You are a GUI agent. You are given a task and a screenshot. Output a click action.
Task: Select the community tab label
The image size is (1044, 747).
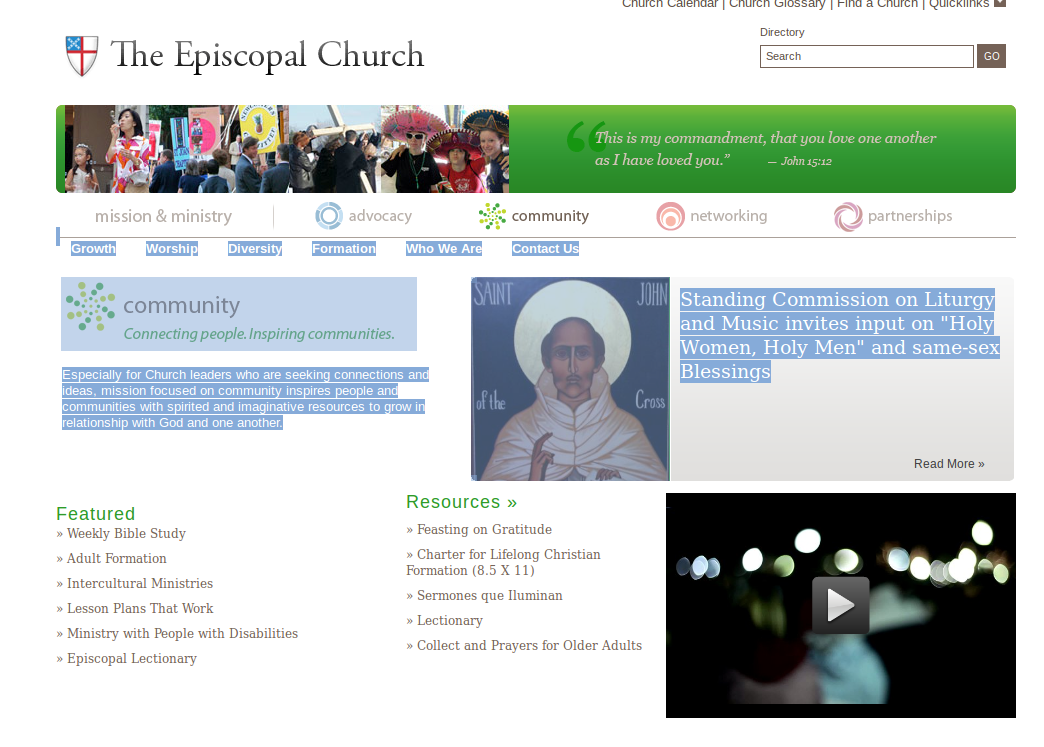click(x=550, y=216)
